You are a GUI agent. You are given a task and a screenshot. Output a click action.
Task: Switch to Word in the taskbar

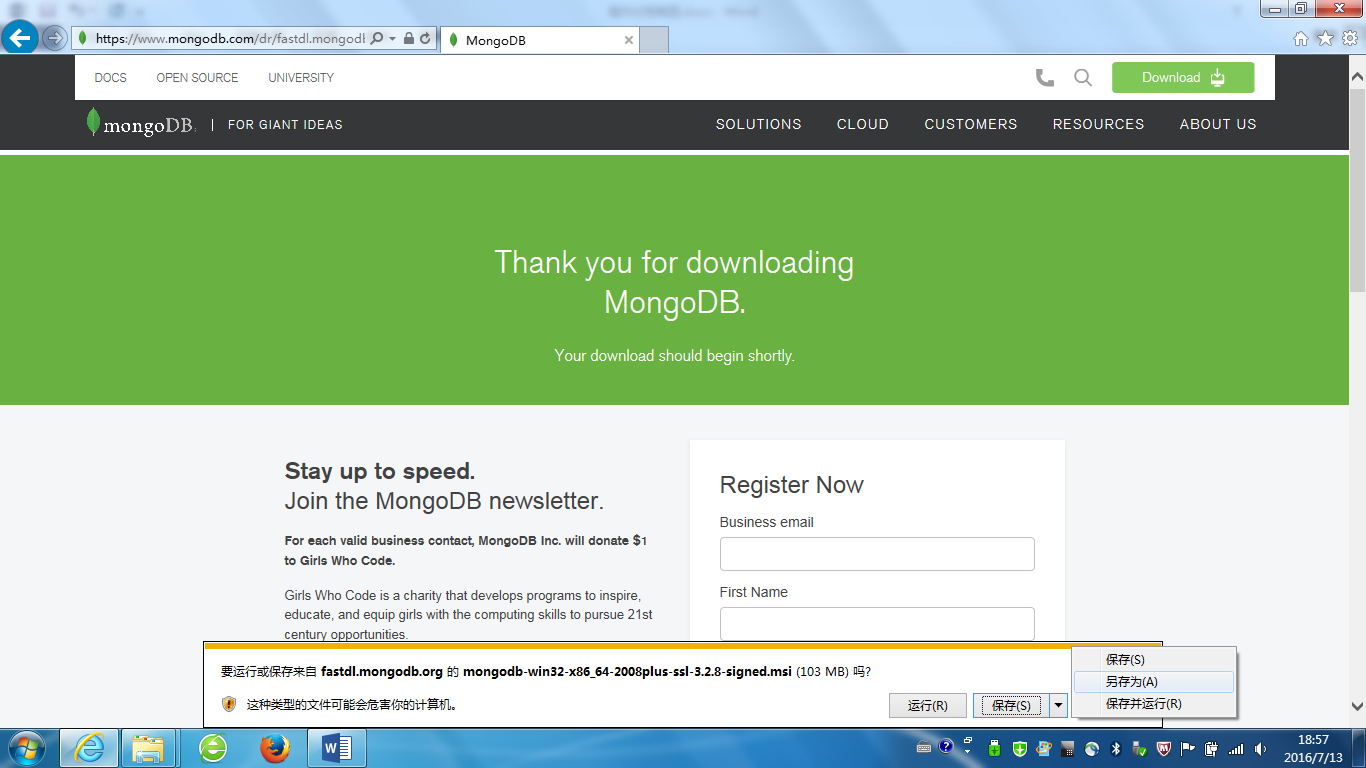(338, 748)
